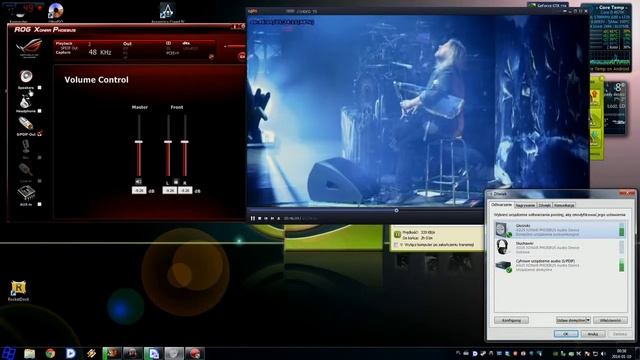Click the Master dB value field

coord(139,191)
